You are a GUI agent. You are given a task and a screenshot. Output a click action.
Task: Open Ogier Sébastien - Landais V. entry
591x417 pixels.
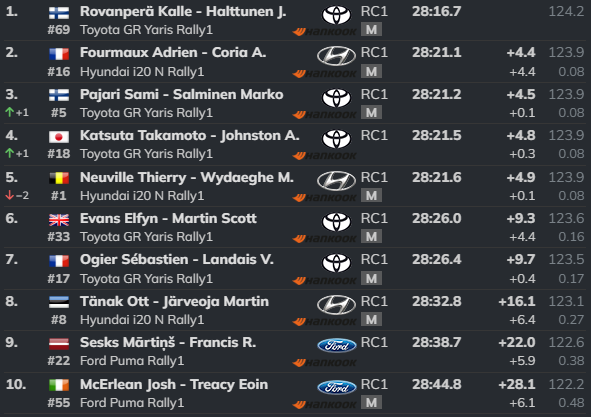click(x=177, y=259)
